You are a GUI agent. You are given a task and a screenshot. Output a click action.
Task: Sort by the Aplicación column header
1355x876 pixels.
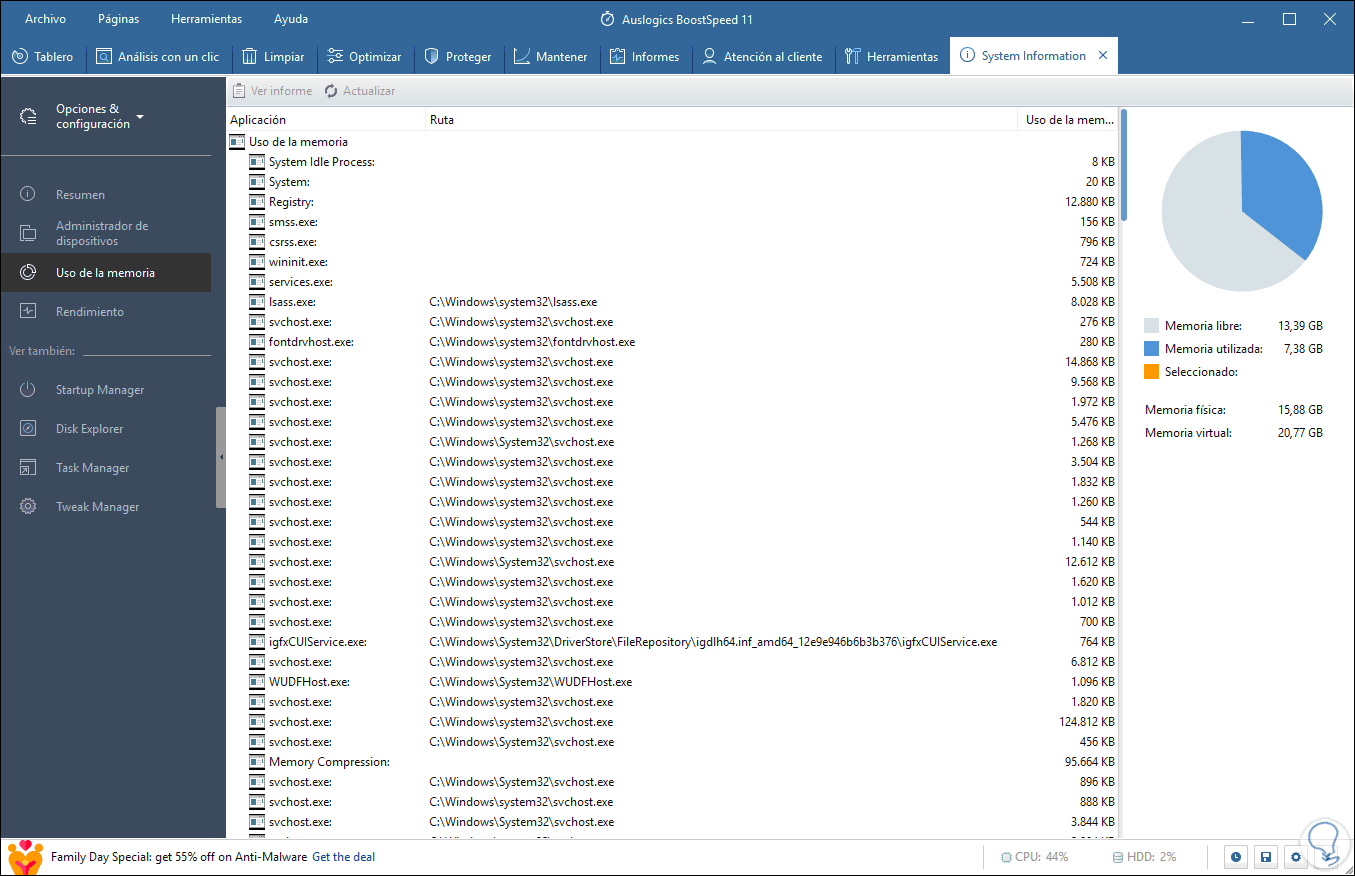coord(326,120)
